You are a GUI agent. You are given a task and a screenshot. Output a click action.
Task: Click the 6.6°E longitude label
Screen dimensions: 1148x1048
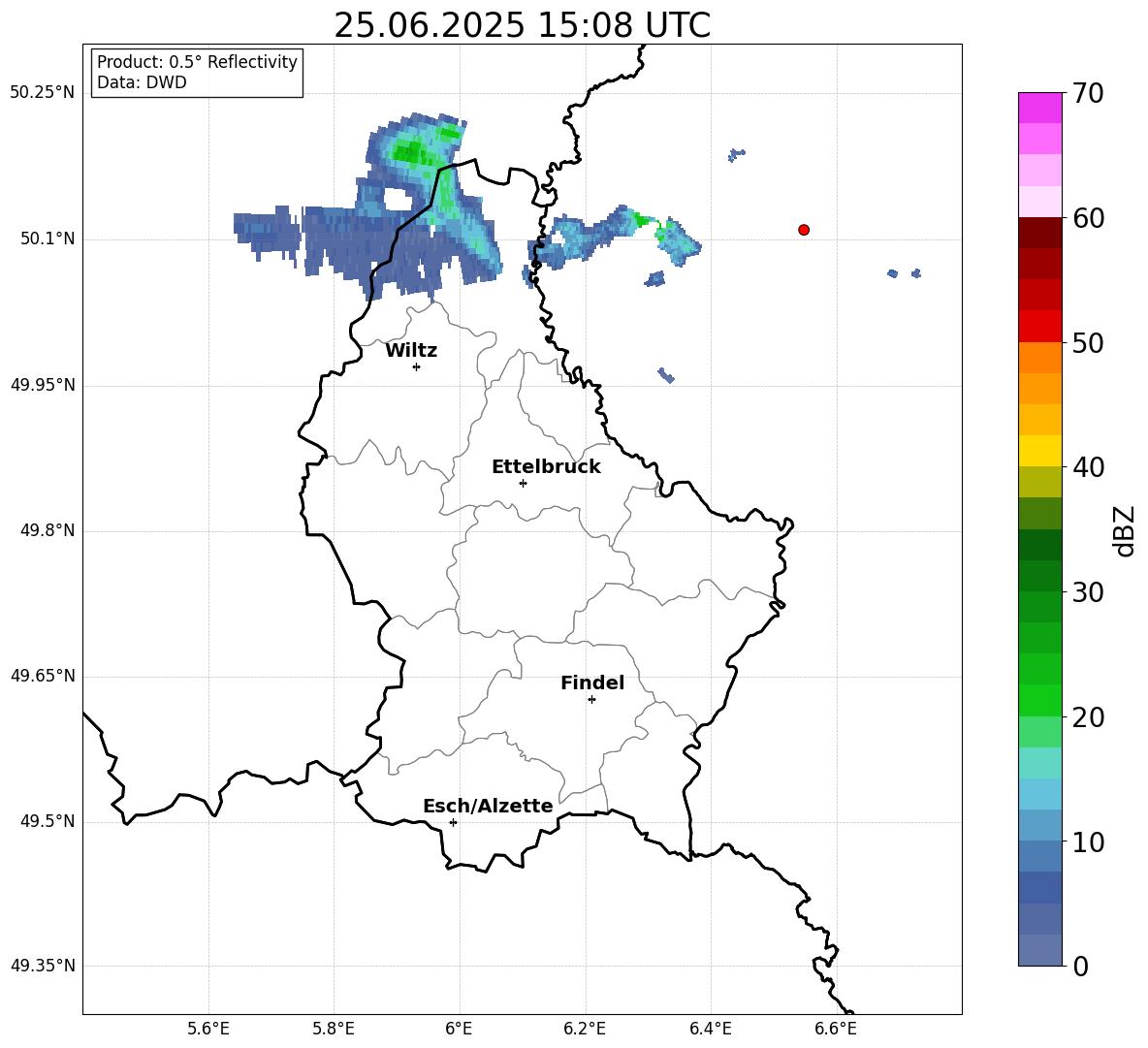[836, 1029]
